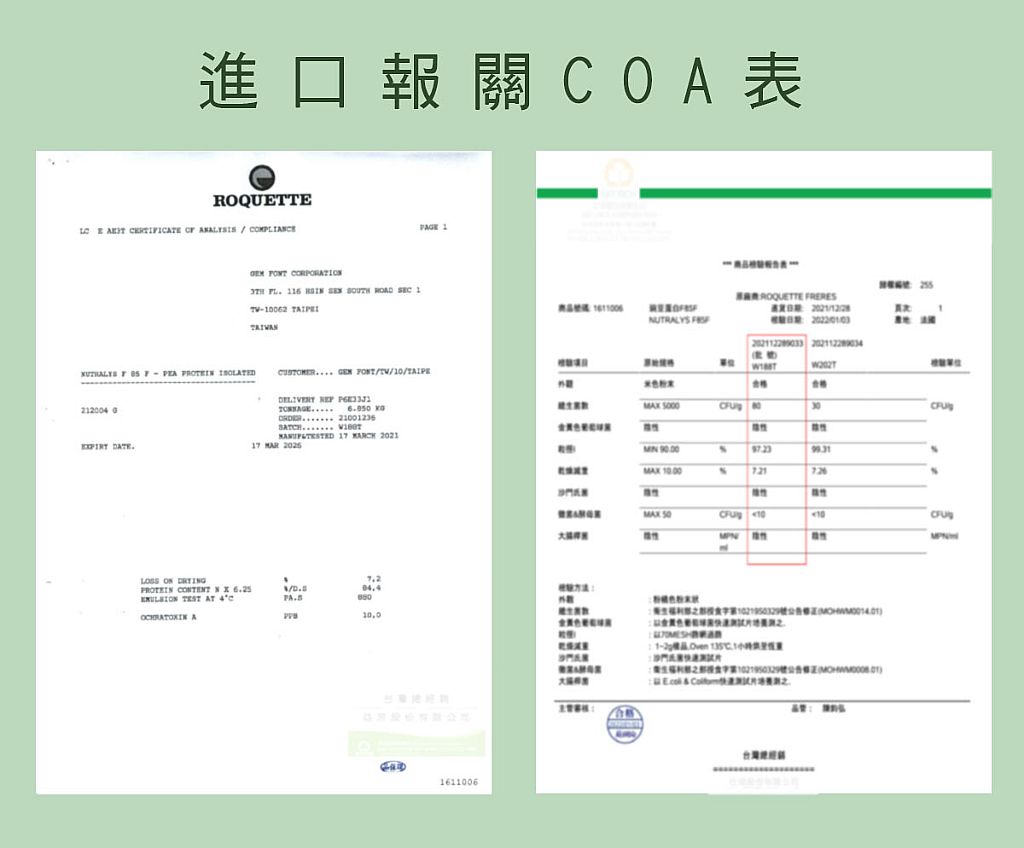Click the "CUSTOMER" line on the certificate
Image resolution: width=1024 pixels, height=848 pixels.
coord(354,372)
